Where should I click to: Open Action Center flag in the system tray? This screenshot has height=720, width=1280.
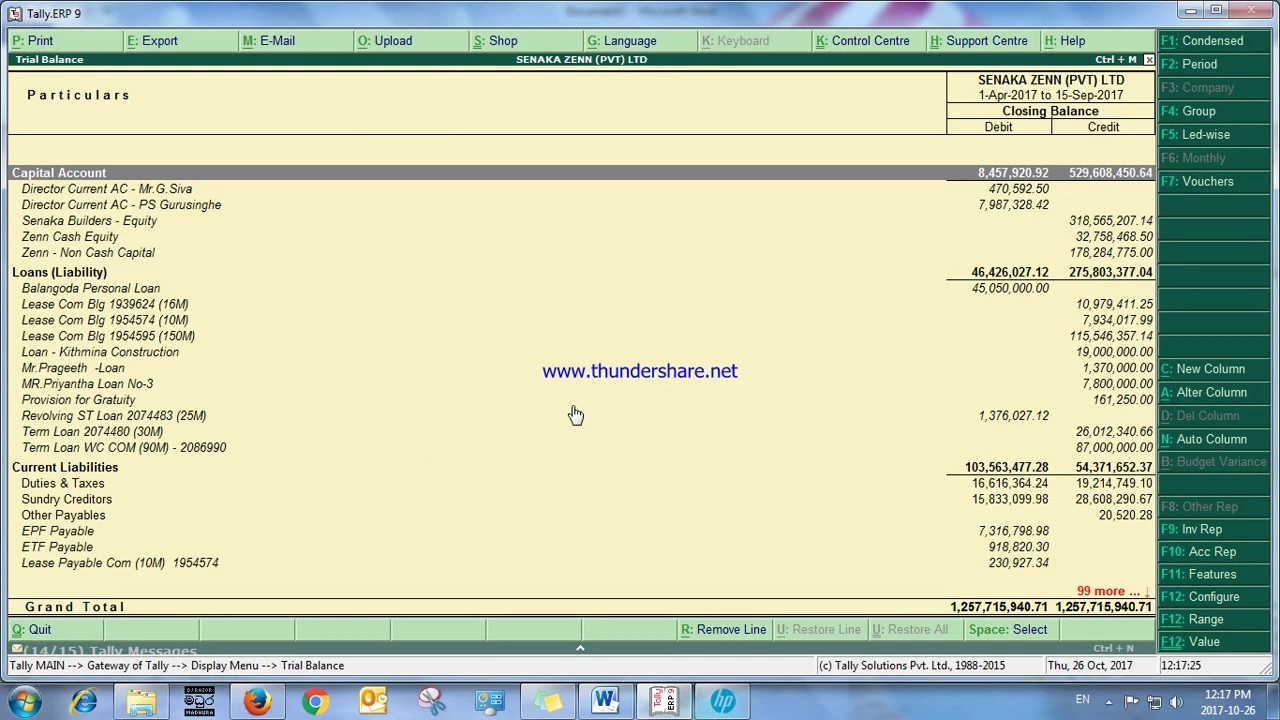click(1131, 702)
